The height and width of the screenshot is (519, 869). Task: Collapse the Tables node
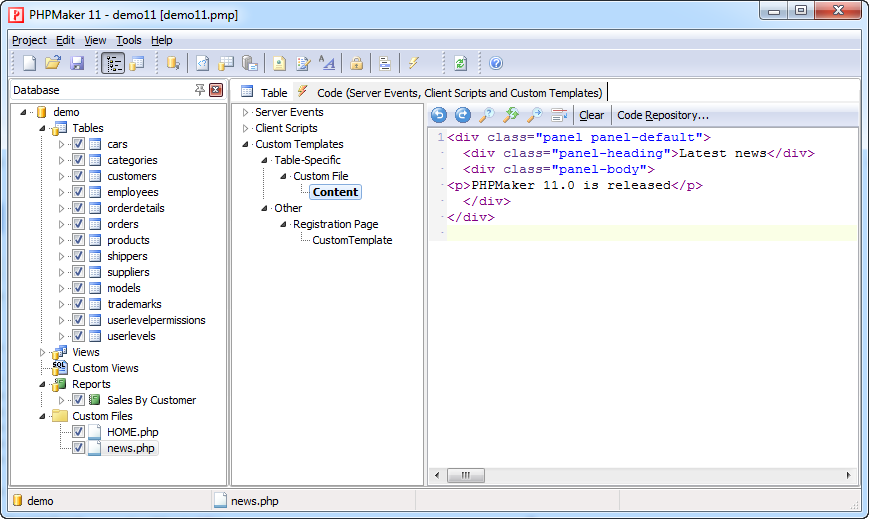[42, 128]
